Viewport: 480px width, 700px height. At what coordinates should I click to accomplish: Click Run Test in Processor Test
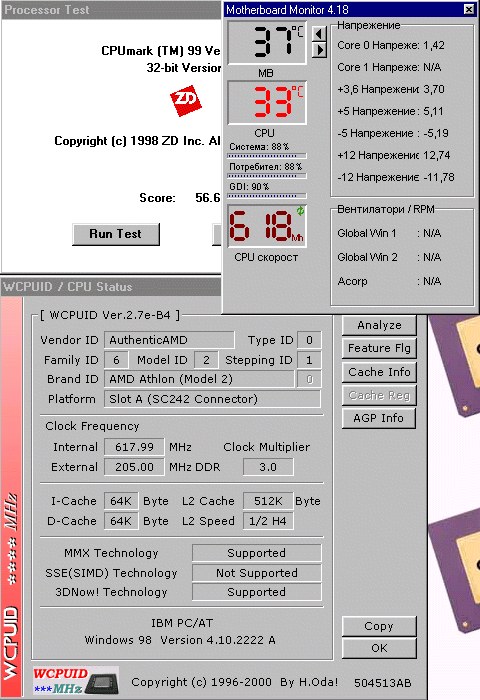point(116,234)
